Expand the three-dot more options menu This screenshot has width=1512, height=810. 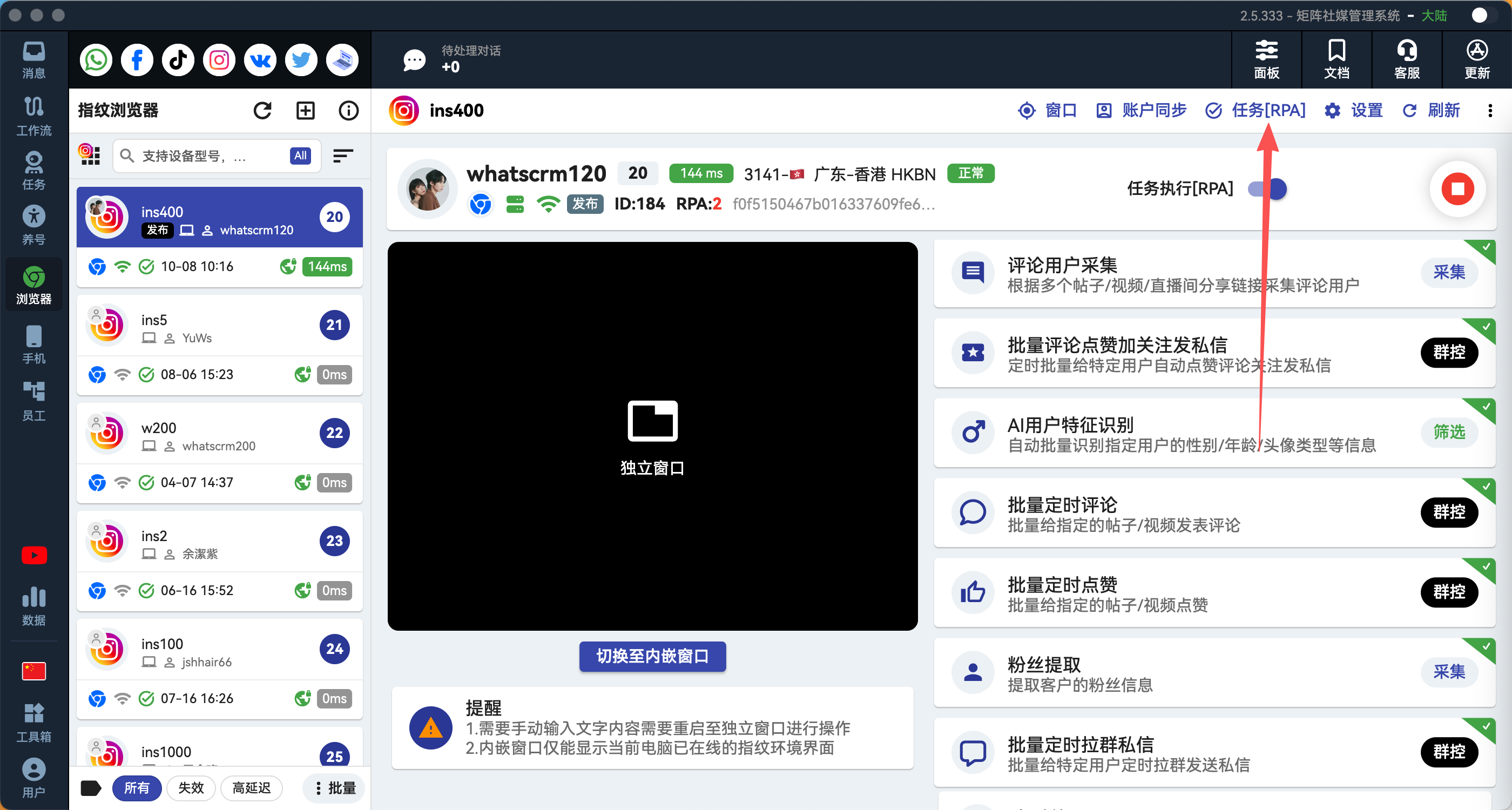coord(1490,110)
